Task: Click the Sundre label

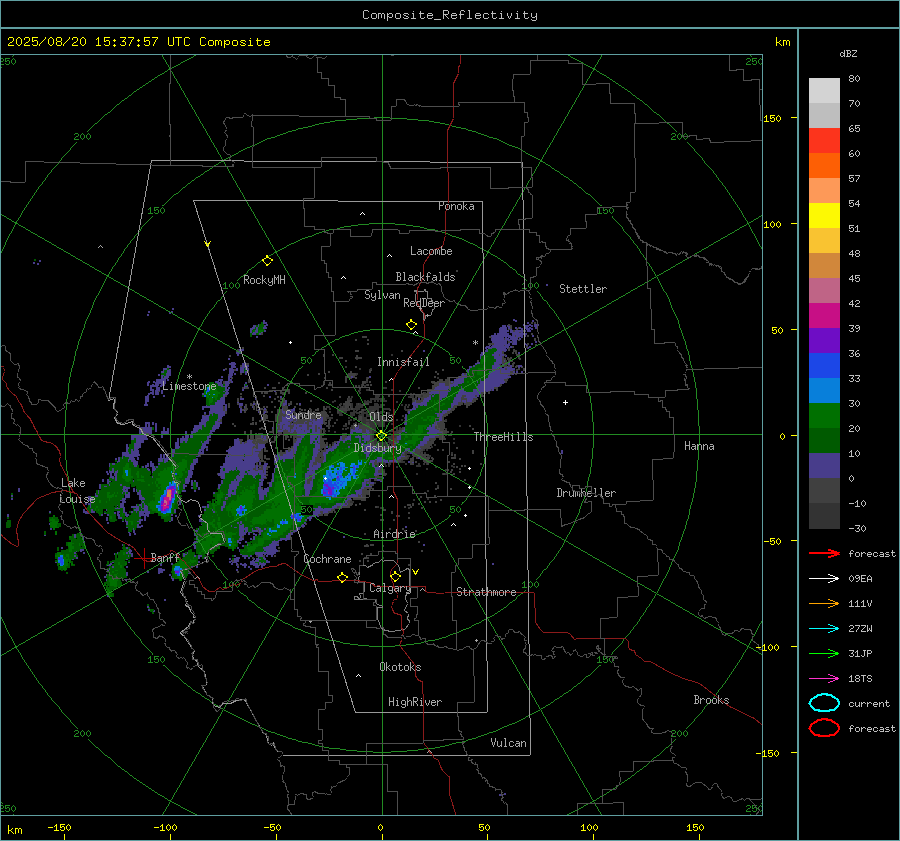Action: click(x=303, y=414)
